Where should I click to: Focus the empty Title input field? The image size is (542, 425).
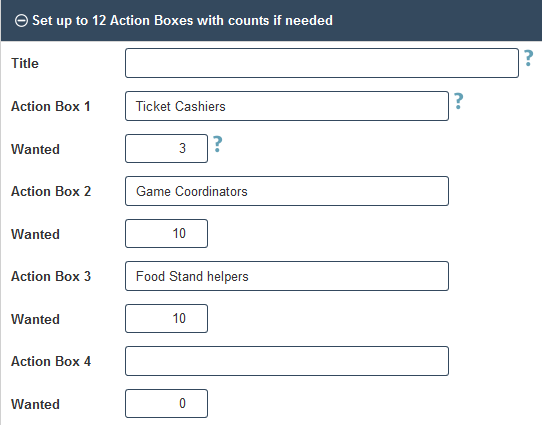point(322,63)
